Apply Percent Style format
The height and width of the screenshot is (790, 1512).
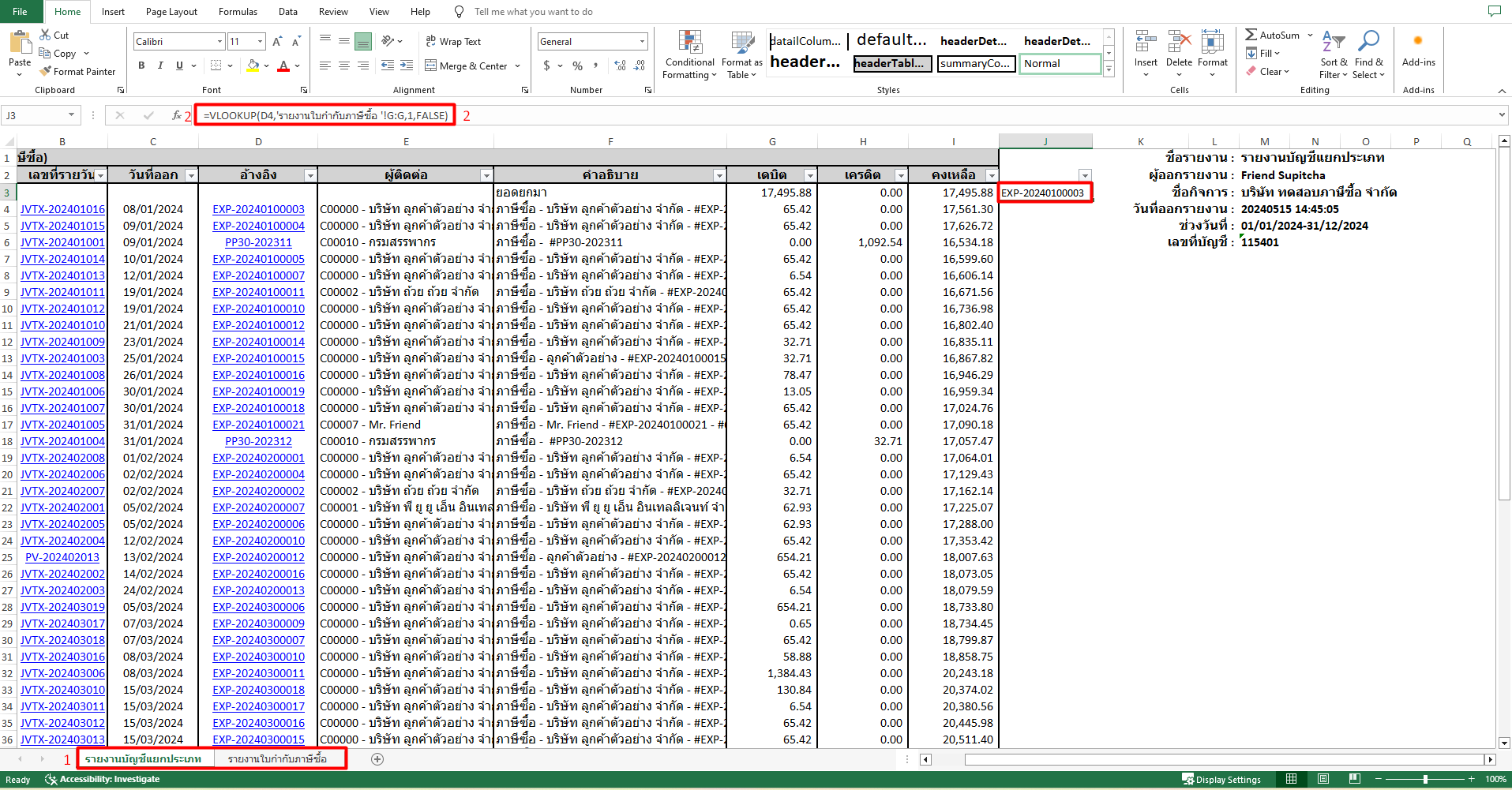(578, 66)
